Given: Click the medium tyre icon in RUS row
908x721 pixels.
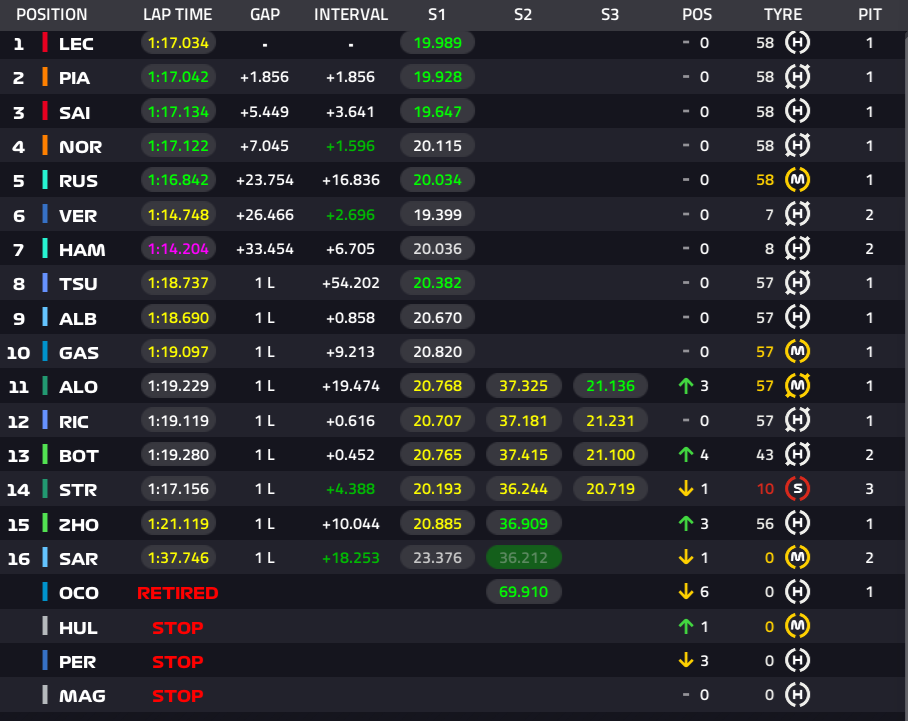Looking at the screenshot, I should pyautogui.click(x=797, y=180).
